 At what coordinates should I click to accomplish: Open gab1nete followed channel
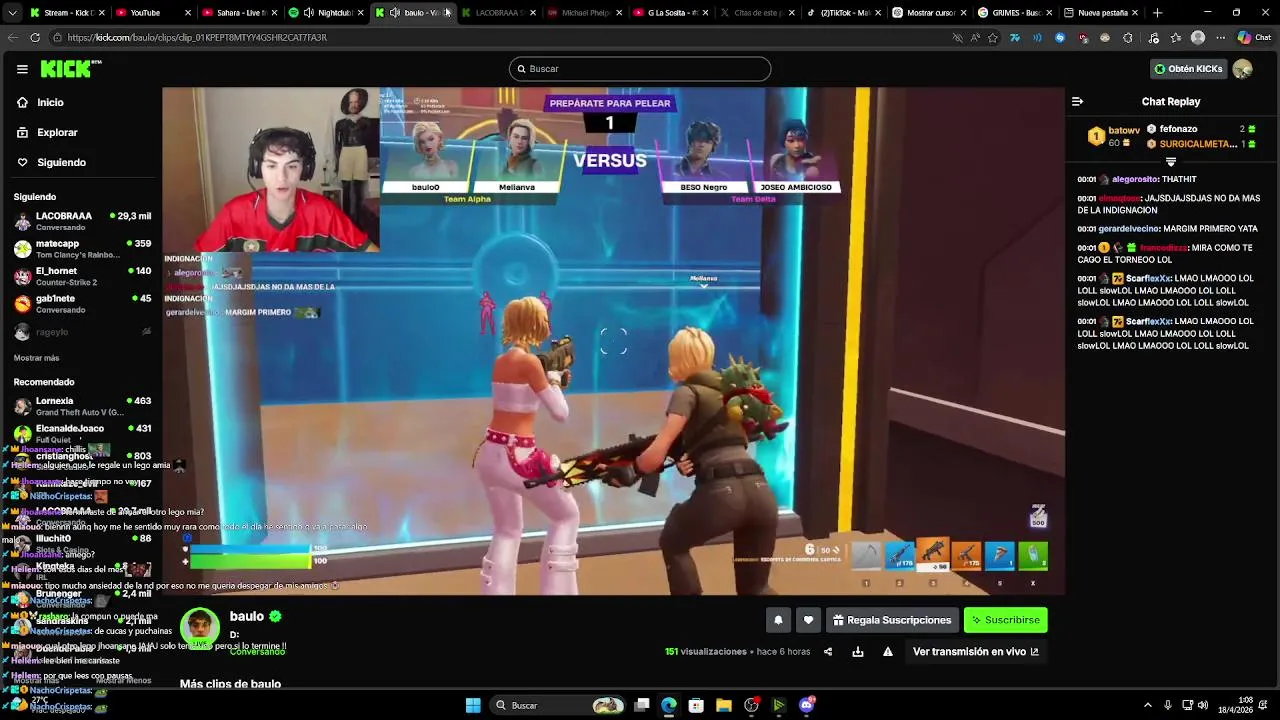pos(82,303)
